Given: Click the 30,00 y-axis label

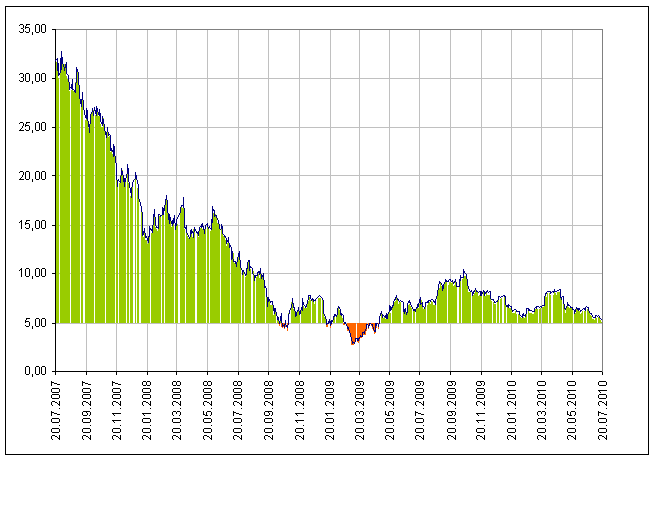Looking at the screenshot, I should [32, 78].
